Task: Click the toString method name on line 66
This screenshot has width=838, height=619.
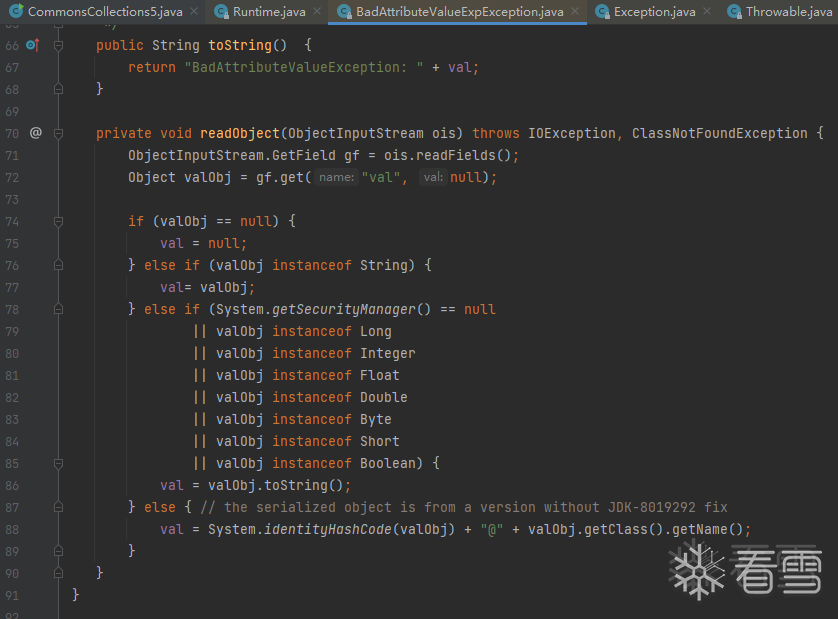Action: click(239, 45)
